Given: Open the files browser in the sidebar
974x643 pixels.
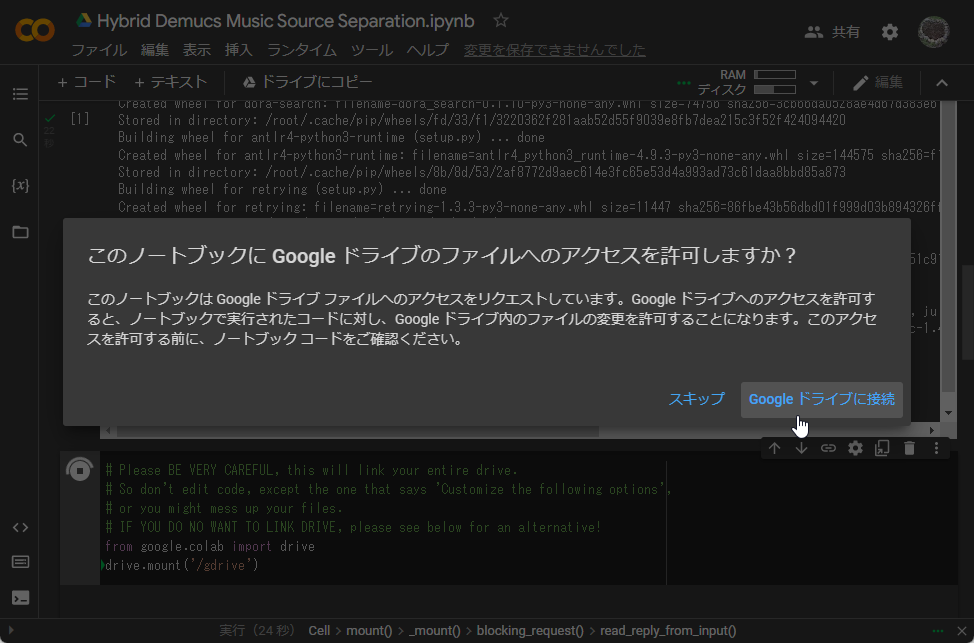Looking at the screenshot, I should 20,231.
